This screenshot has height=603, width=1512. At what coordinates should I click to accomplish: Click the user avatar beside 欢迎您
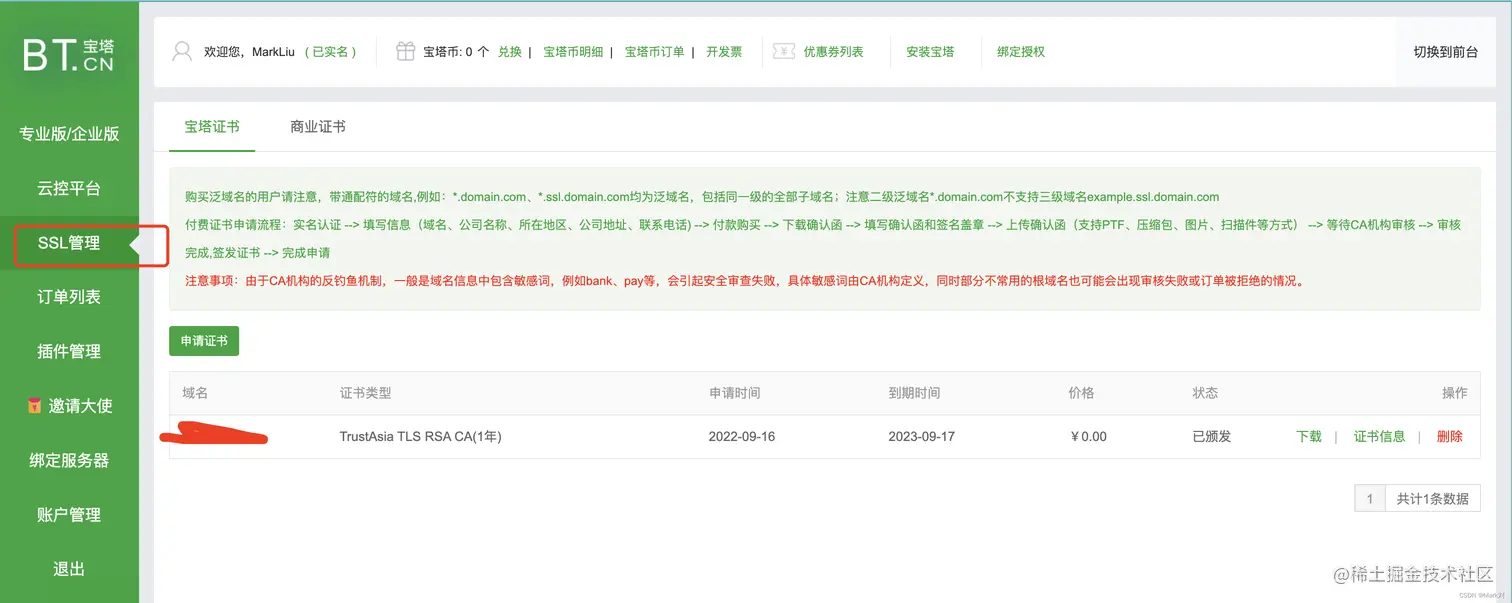pyautogui.click(x=183, y=51)
